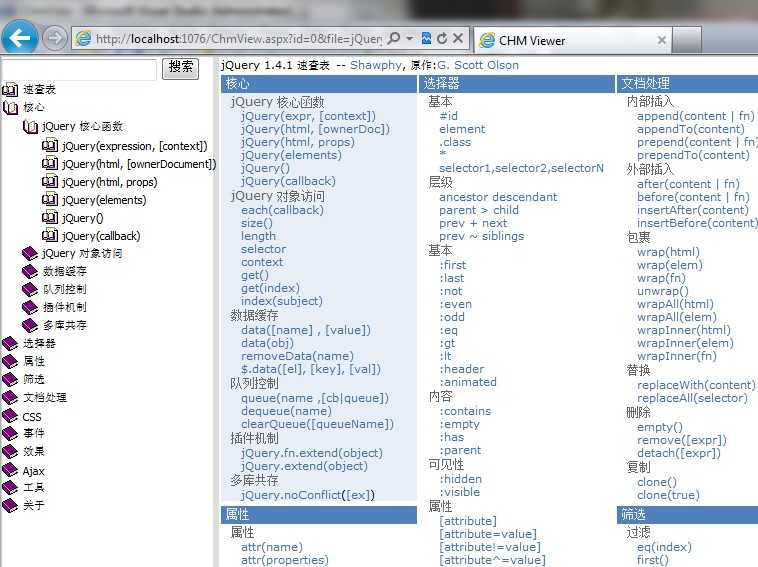Viewport: 758px width, 567px height.
Task: Select jQuery(callback) label in sidebar tree
Action: coord(101,236)
